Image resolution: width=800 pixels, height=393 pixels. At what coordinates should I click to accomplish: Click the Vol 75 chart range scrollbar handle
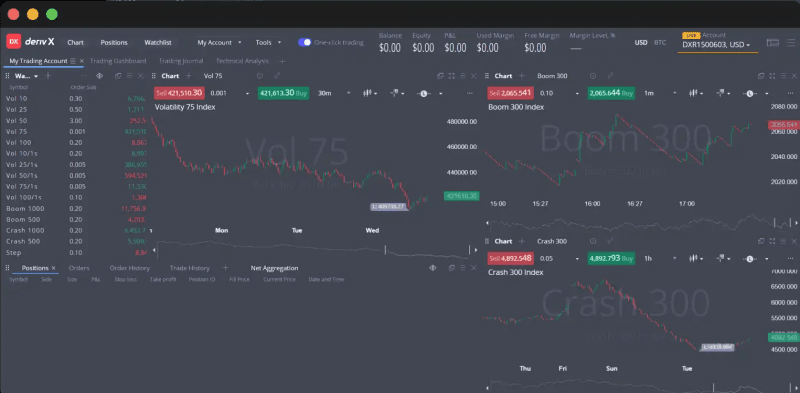click(x=385, y=250)
